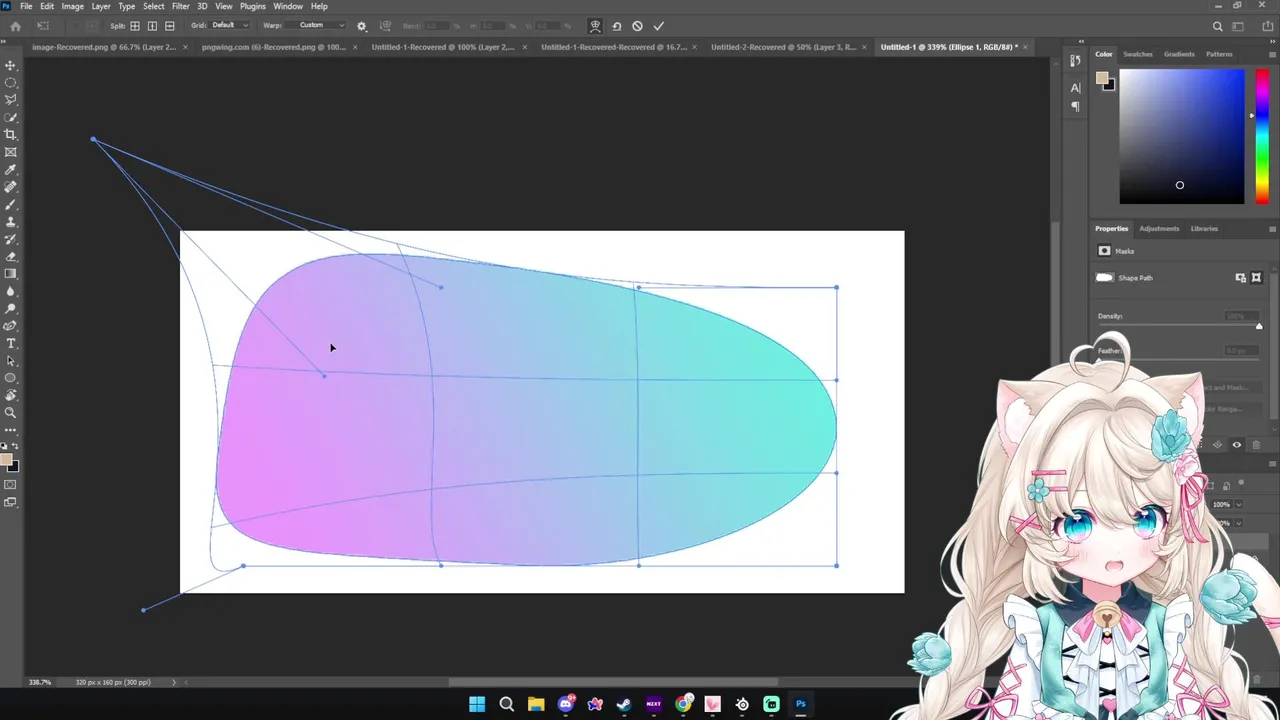1280x720 pixels.
Task: Open the Edit Toolbar ellipsis menu
Action: [11, 430]
